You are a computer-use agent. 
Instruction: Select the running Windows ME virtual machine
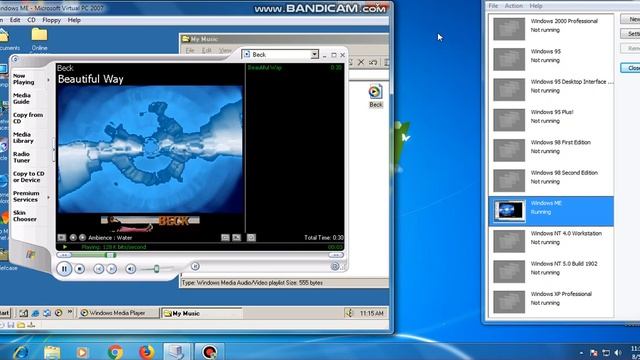pyautogui.click(x=551, y=211)
